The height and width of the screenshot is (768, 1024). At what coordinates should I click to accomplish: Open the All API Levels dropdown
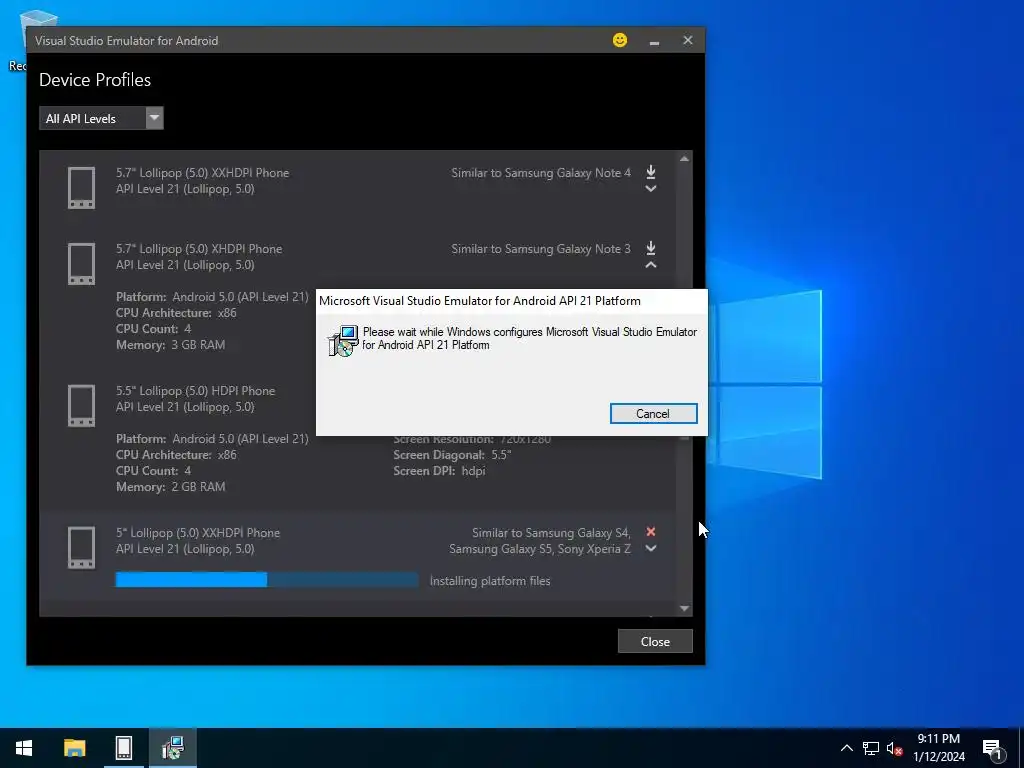tap(101, 118)
